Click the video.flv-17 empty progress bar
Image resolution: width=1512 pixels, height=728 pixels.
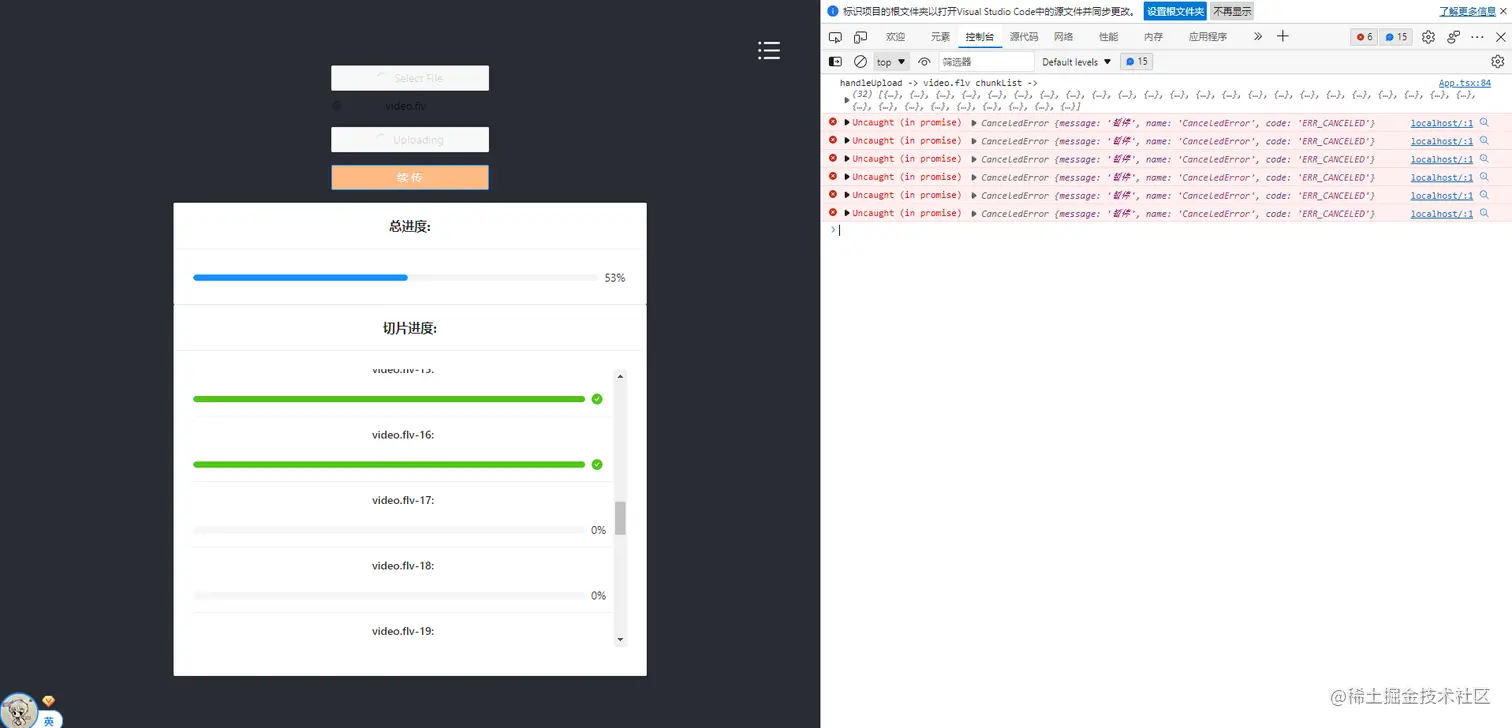(389, 530)
